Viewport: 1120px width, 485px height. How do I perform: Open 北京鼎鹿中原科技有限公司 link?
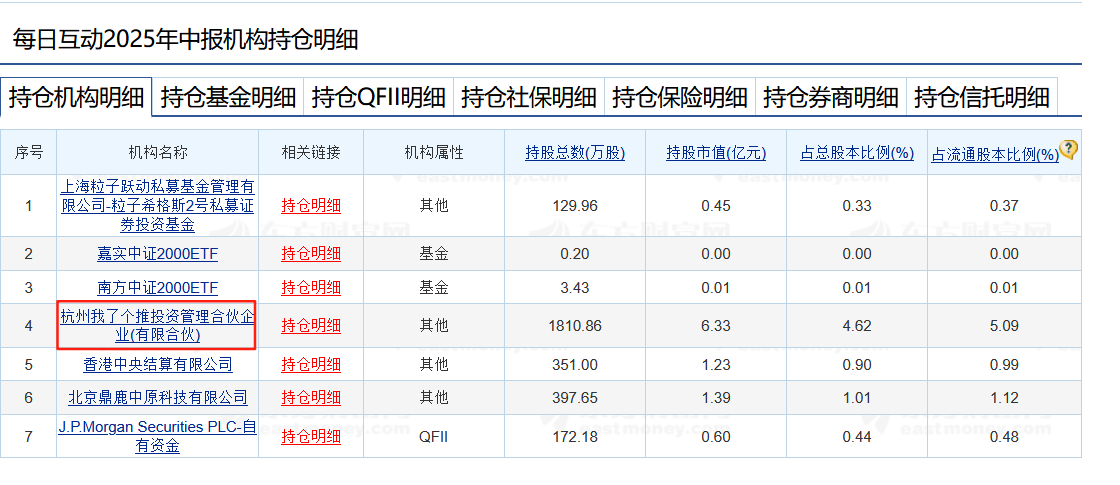click(158, 398)
